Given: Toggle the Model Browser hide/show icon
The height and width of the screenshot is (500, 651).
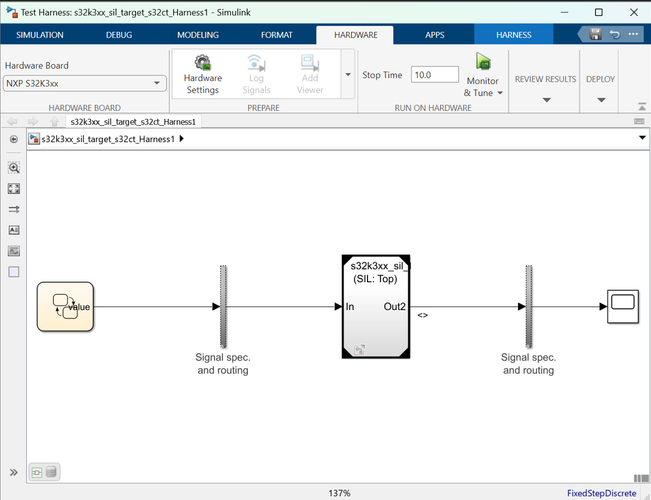Looking at the screenshot, I should pos(14,139).
